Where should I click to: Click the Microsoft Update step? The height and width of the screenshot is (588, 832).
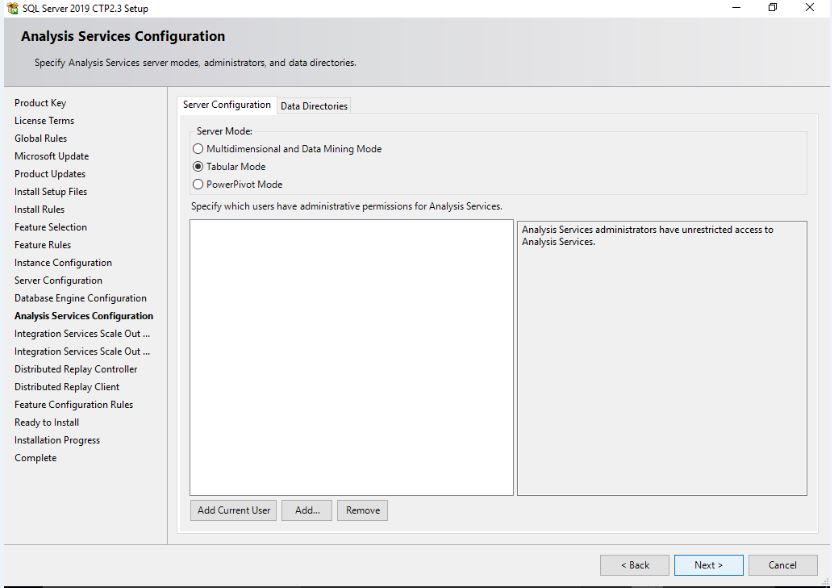pos(51,156)
